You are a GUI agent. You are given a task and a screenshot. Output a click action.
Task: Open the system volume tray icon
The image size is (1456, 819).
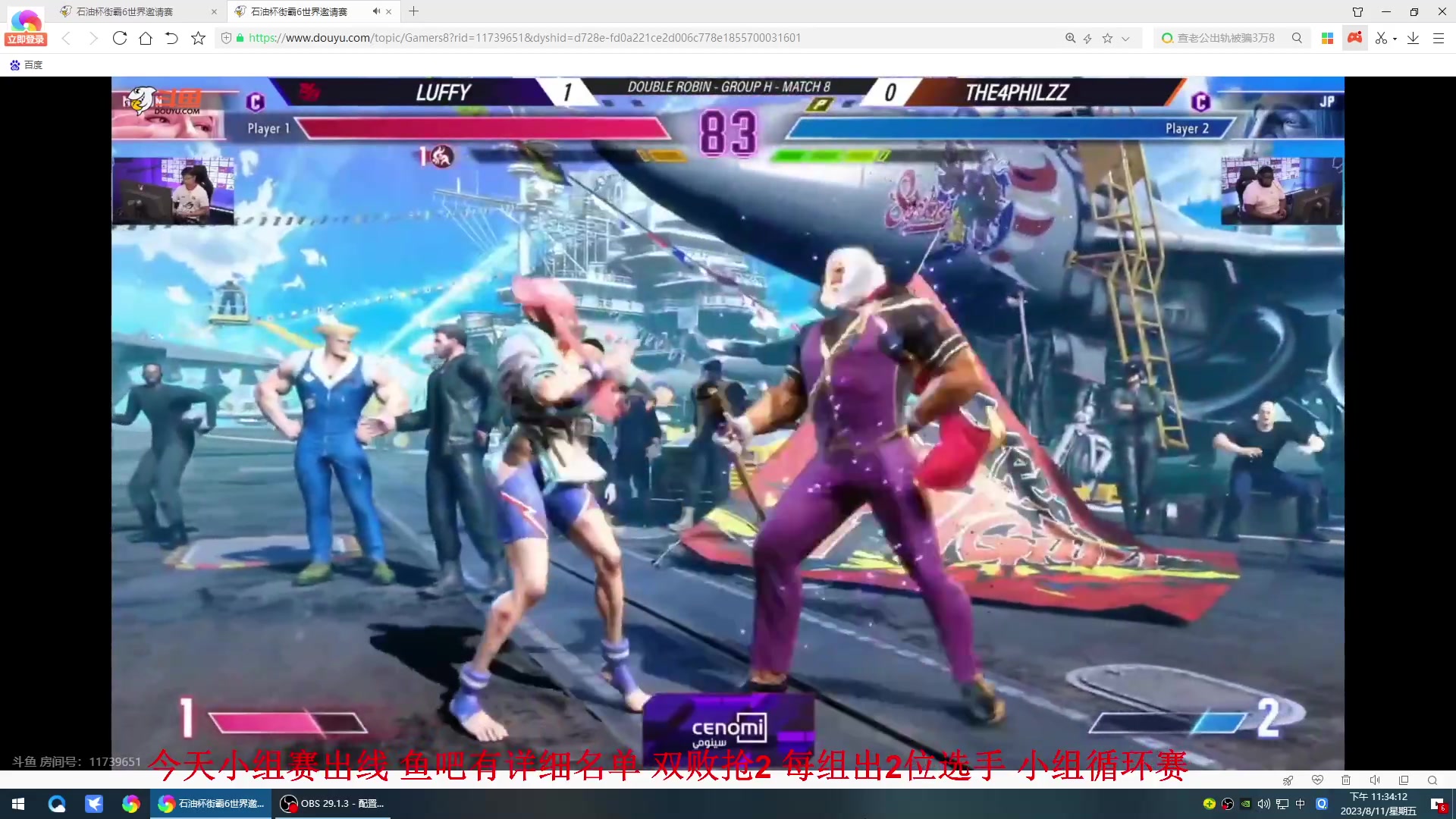click(1263, 804)
